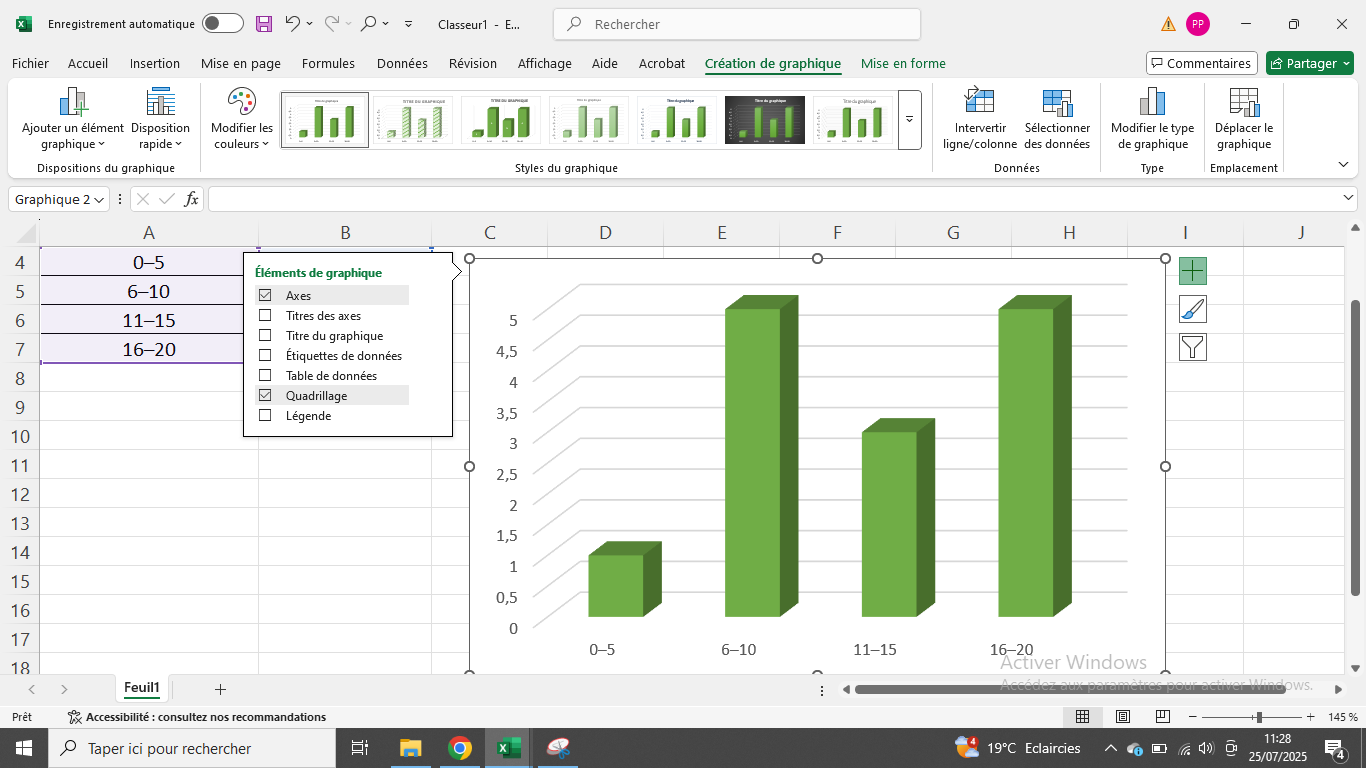Switch to Page Break preview icon
This screenshot has height=768, width=1366.
1163,717
